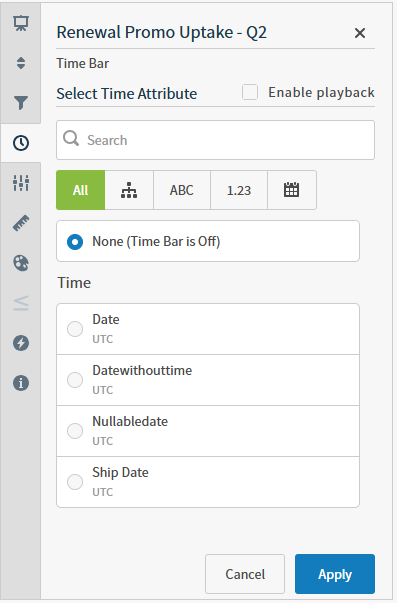The width and height of the screenshot is (397, 603).
Task: Filter by ABC text attributes
Action: point(182,190)
